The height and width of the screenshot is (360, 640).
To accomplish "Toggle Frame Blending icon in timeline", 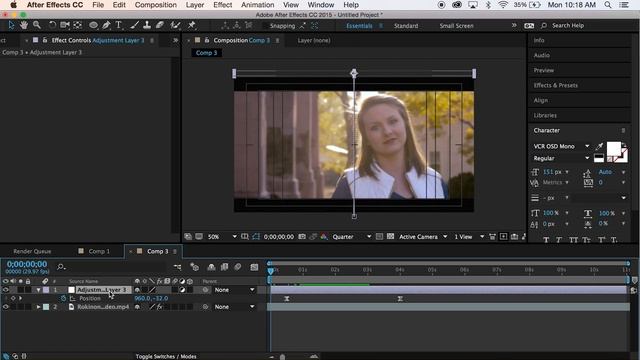I will point(224,267).
